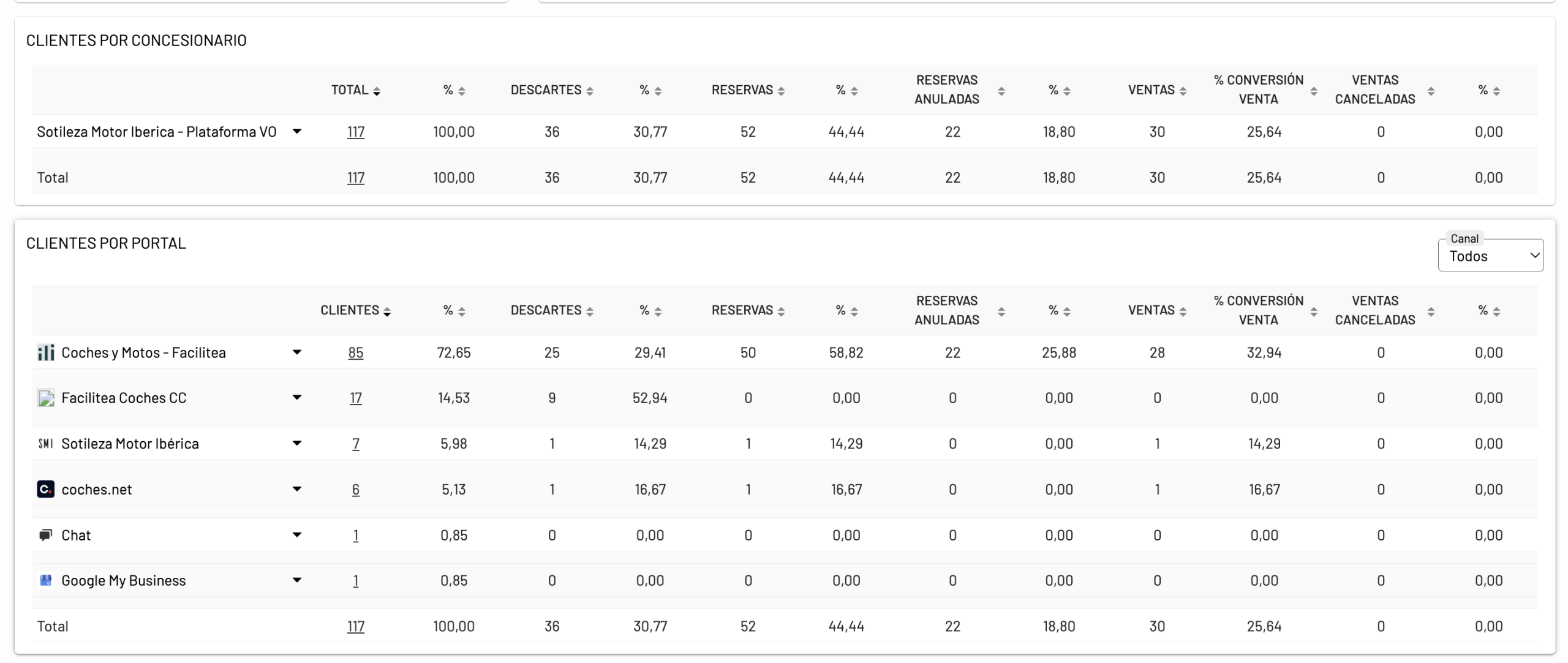This screenshot has width=1568, height=663.
Task: Expand the coches.net row arrow
Action: 297,489
